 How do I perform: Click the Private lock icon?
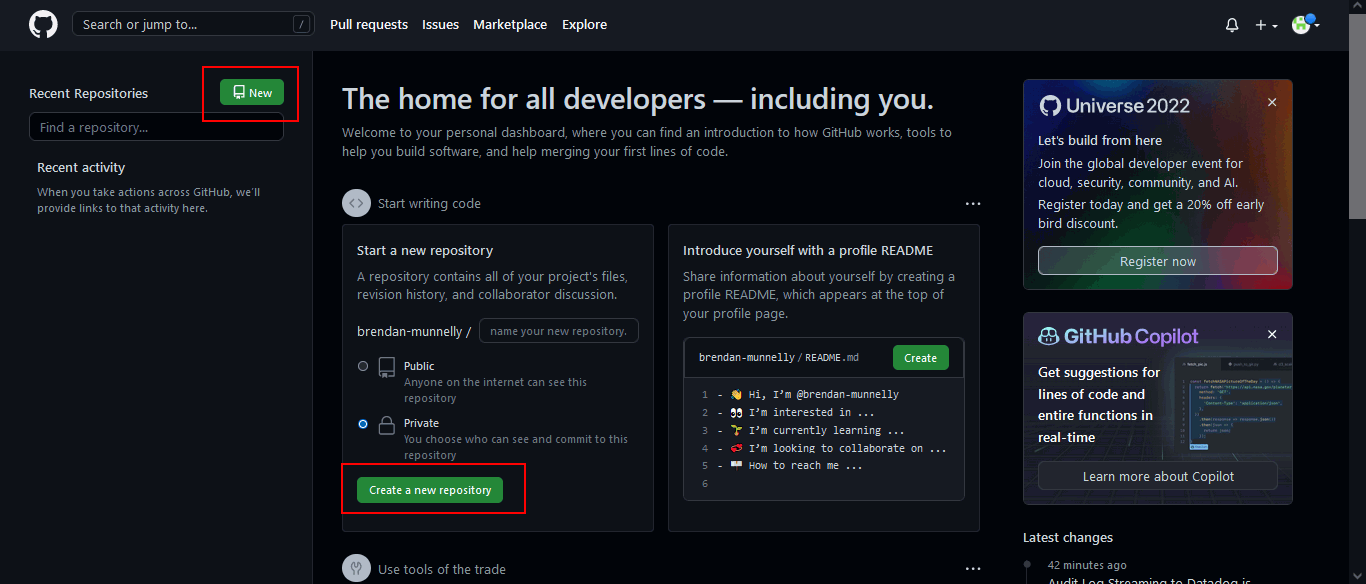tap(387, 425)
